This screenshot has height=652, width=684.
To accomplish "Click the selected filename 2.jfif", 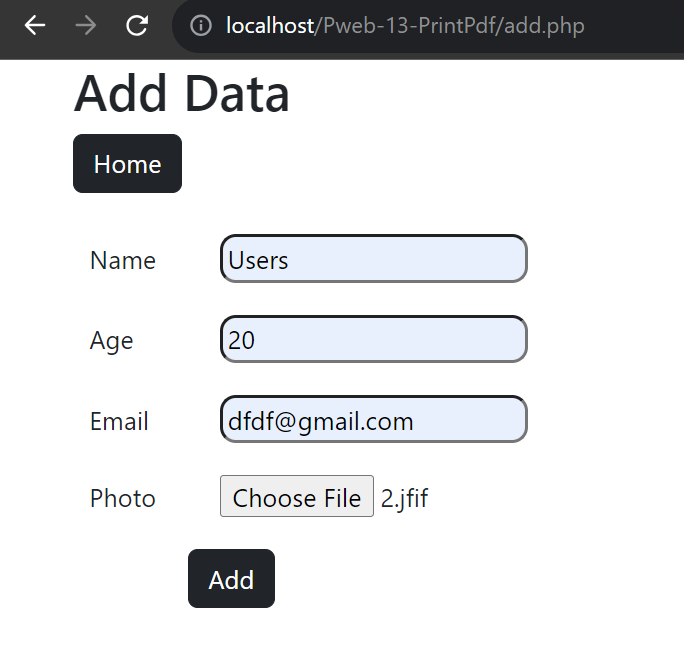I will [x=404, y=498].
